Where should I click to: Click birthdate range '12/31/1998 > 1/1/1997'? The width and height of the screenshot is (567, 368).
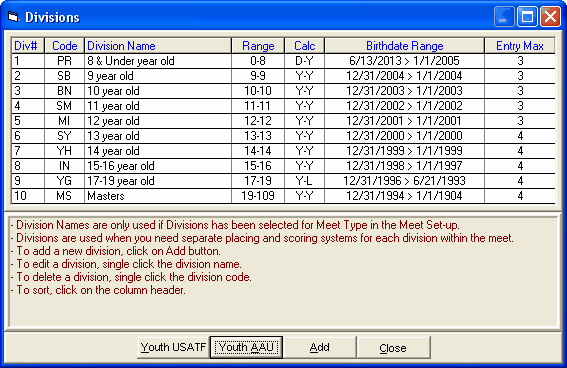click(x=404, y=166)
